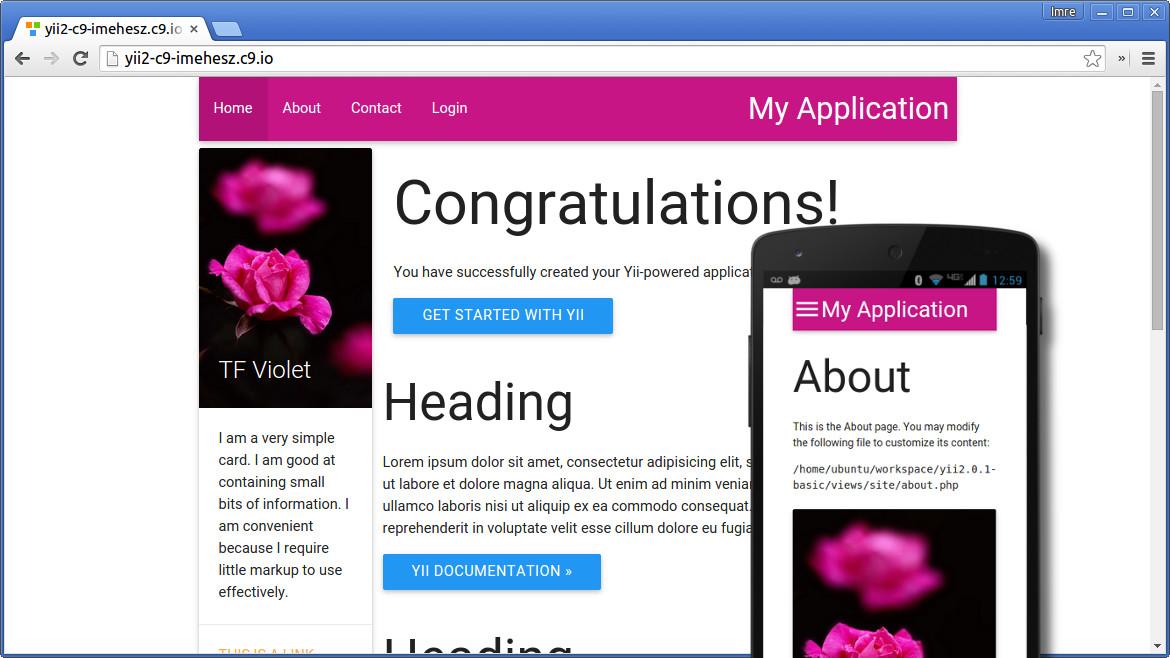Click the Yii Documentation button
This screenshot has width=1170, height=658.
(491, 571)
